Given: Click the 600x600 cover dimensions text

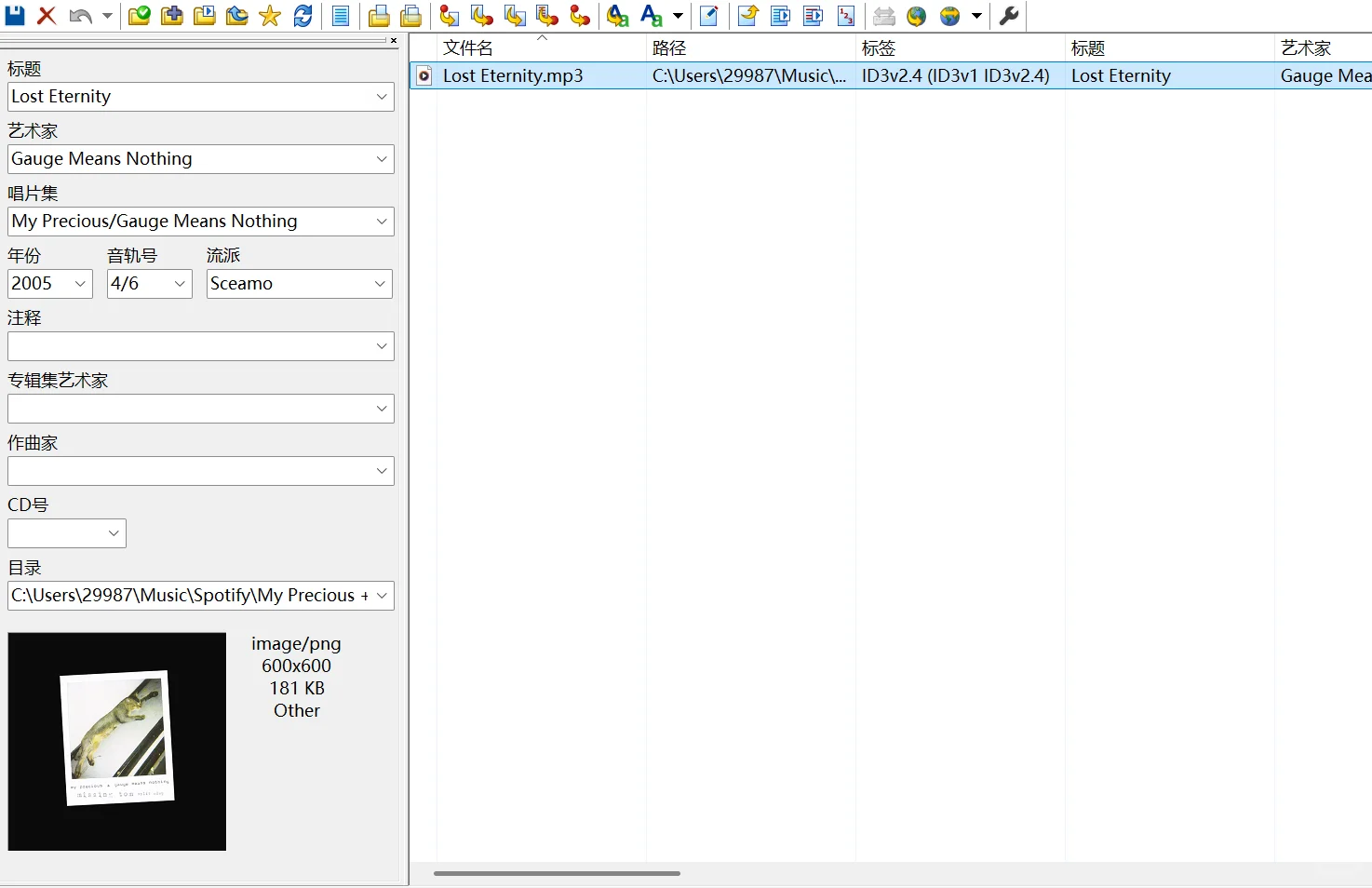Looking at the screenshot, I should 296,666.
